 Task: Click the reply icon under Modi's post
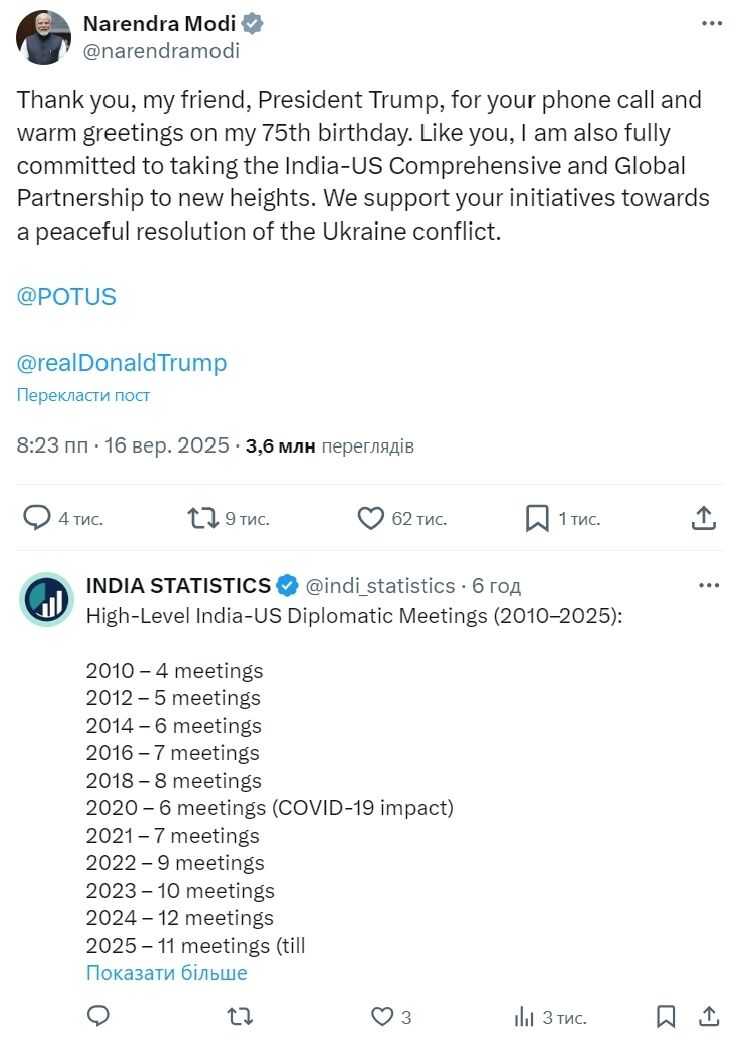pos(38,518)
